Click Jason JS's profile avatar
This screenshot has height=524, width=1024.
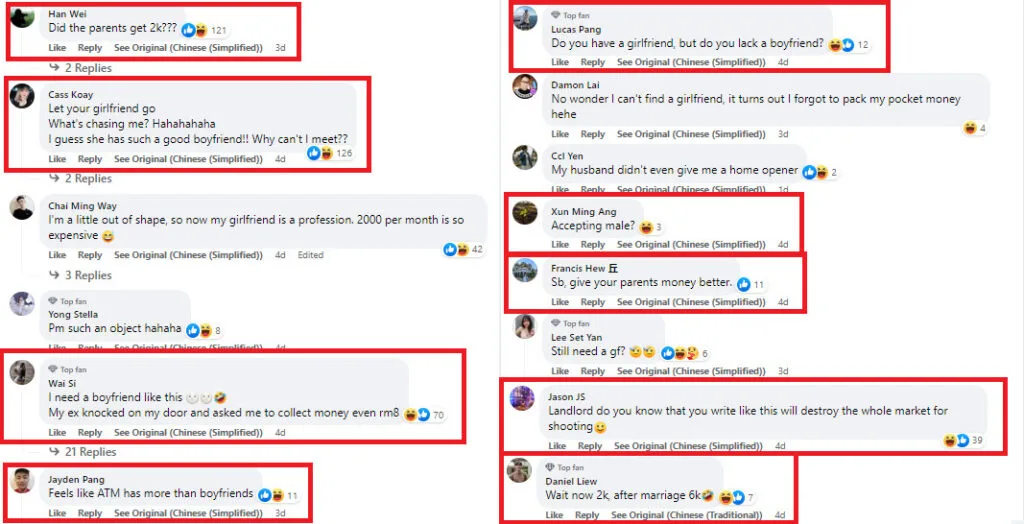[x=522, y=398]
